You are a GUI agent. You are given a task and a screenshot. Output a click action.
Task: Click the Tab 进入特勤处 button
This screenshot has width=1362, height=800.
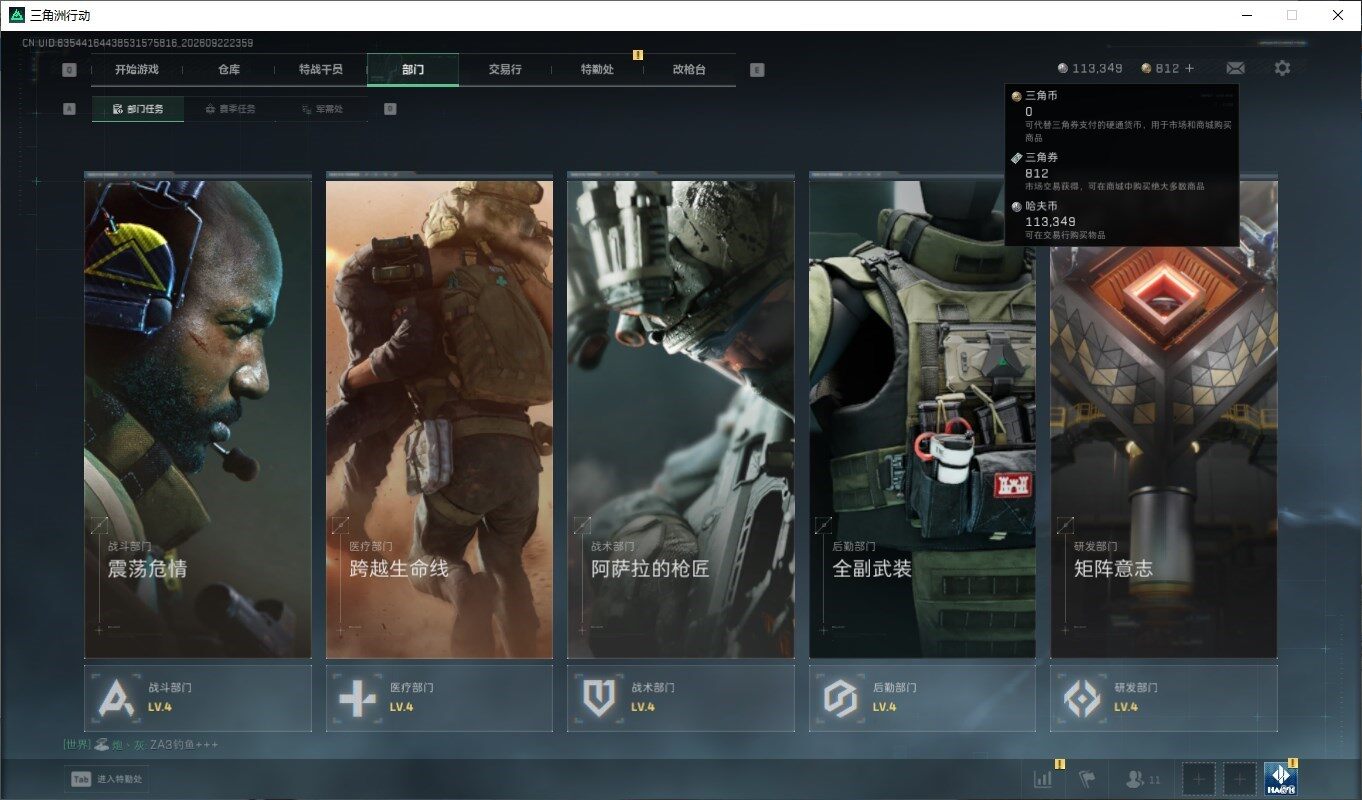pos(106,779)
